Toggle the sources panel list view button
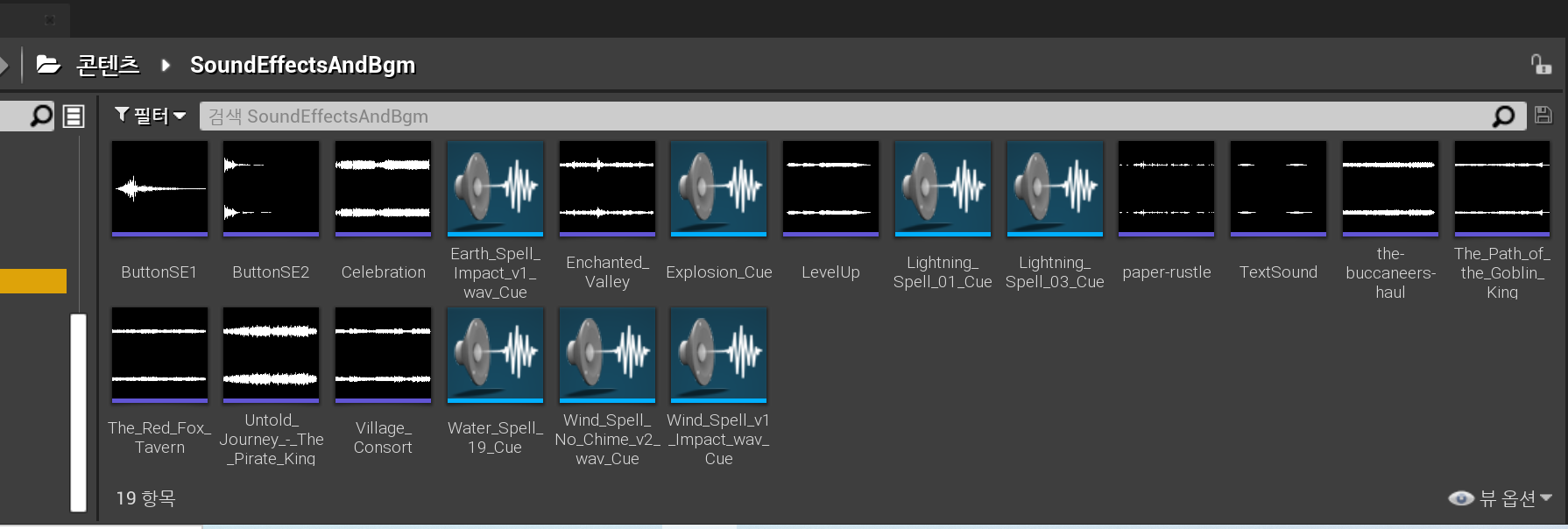 pyautogui.click(x=74, y=116)
